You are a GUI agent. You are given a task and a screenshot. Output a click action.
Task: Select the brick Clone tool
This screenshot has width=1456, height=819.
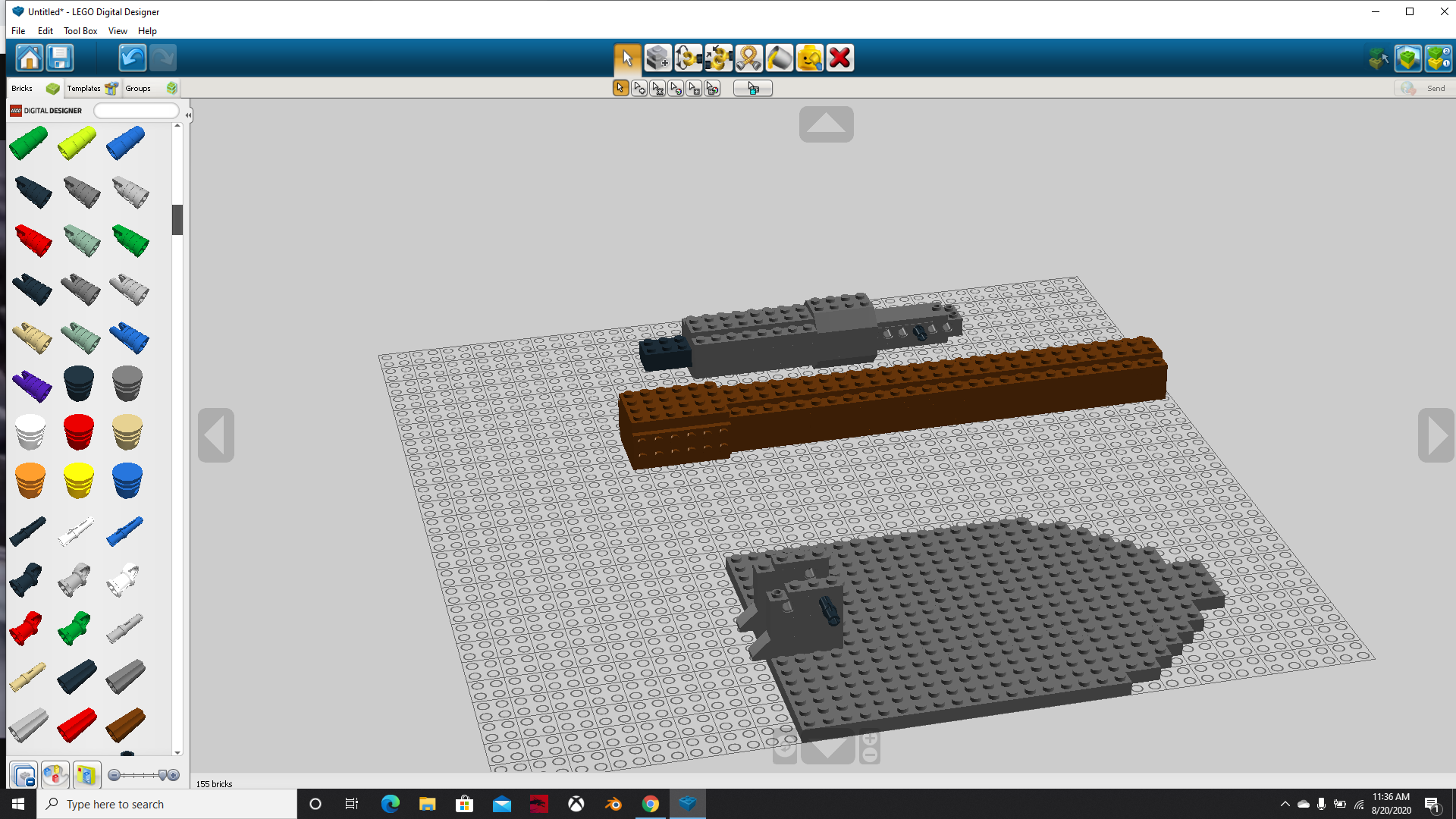pyautogui.click(x=657, y=58)
